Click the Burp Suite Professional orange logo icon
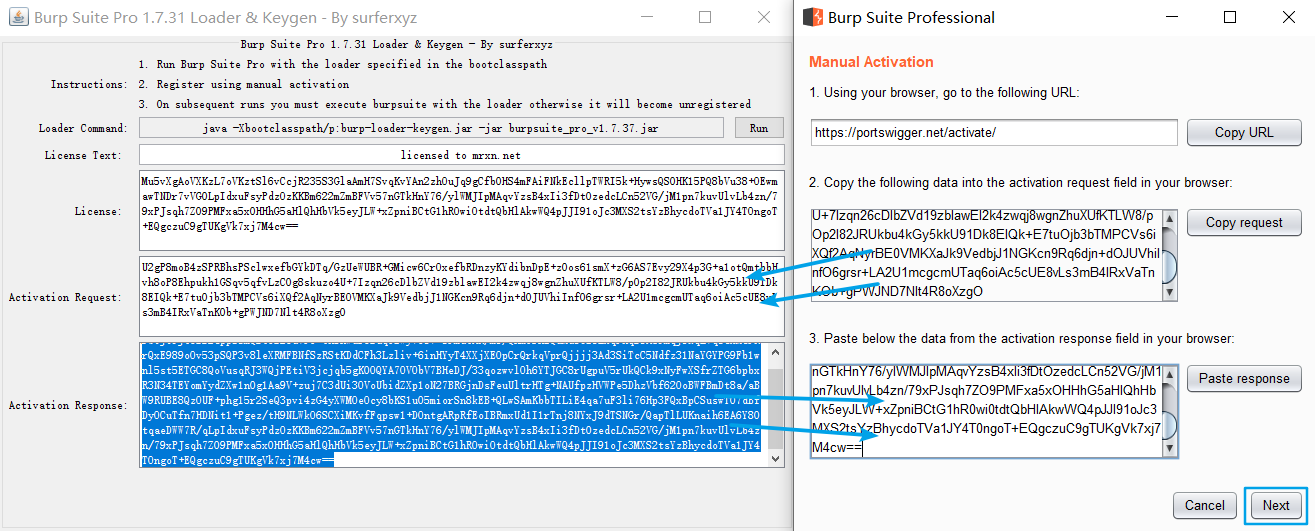The image size is (1315, 531). coord(815,17)
